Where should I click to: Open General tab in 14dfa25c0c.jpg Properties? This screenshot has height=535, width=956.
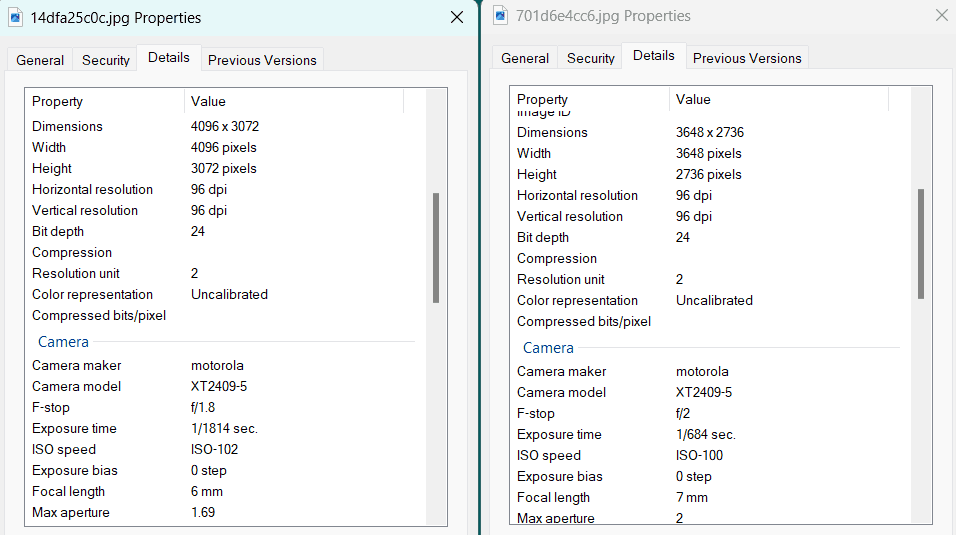click(40, 60)
